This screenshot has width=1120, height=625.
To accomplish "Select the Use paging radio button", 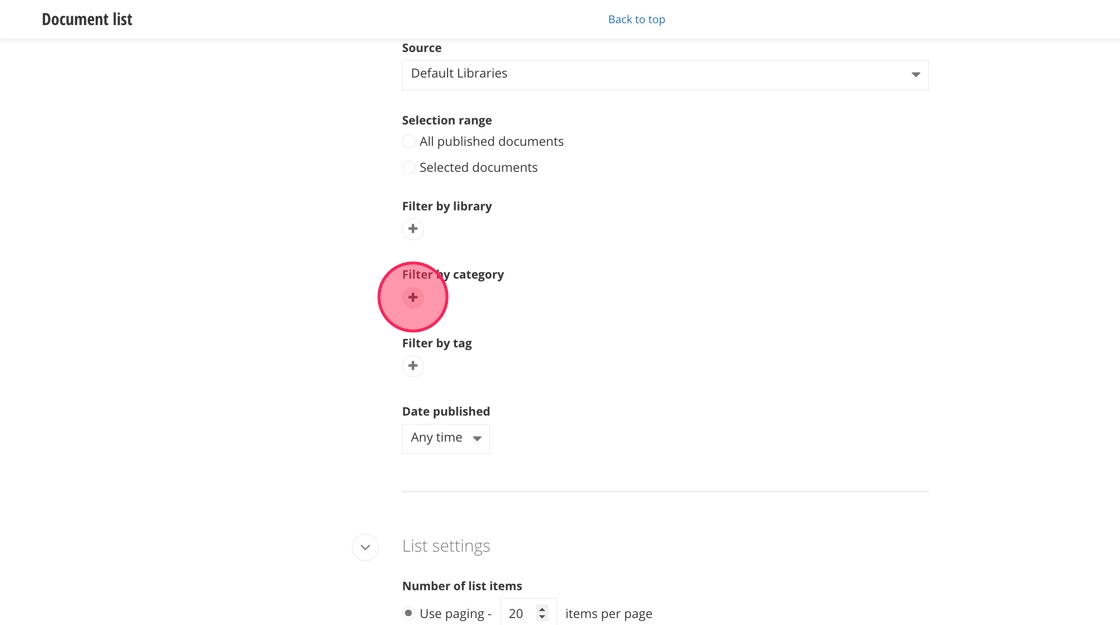I will click(408, 613).
